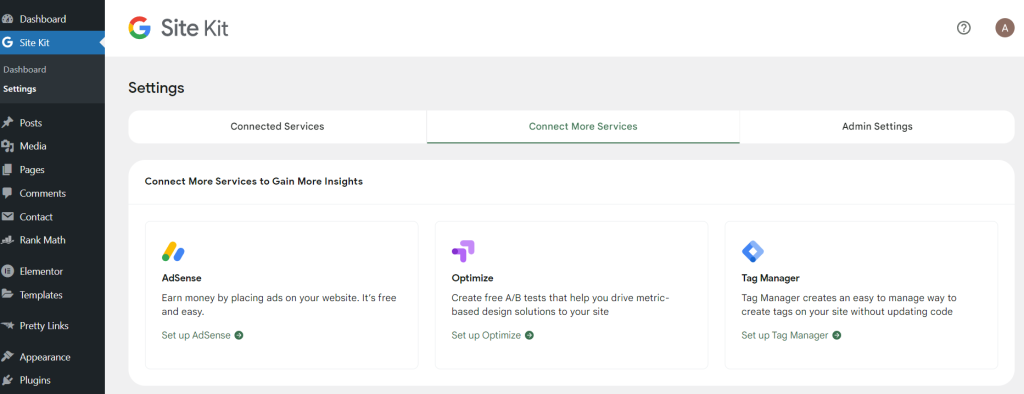Click the Plugins plug icon in the sidebar

[8, 380]
